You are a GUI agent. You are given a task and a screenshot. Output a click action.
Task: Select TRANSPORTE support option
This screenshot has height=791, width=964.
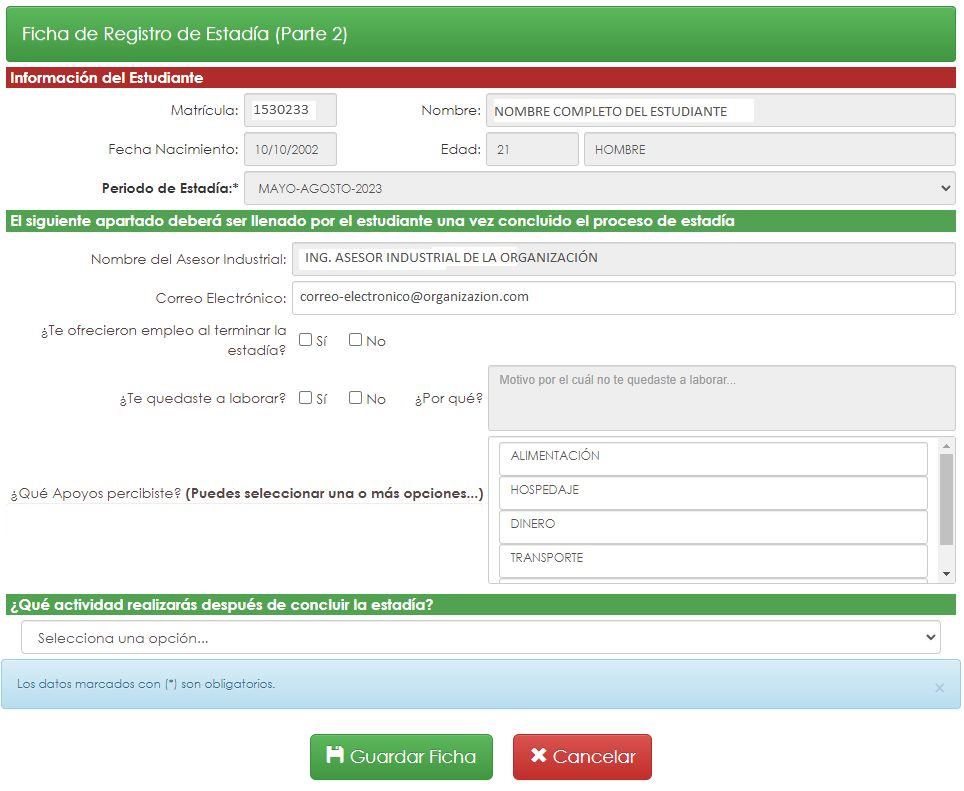(x=712, y=558)
